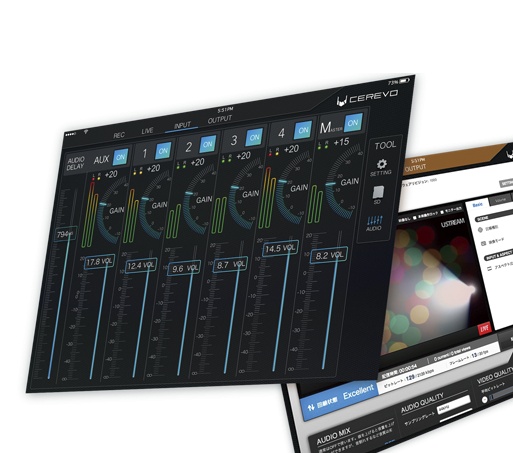Open the SETTING gear icon
This screenshot has width=513, height=453.
381,164
